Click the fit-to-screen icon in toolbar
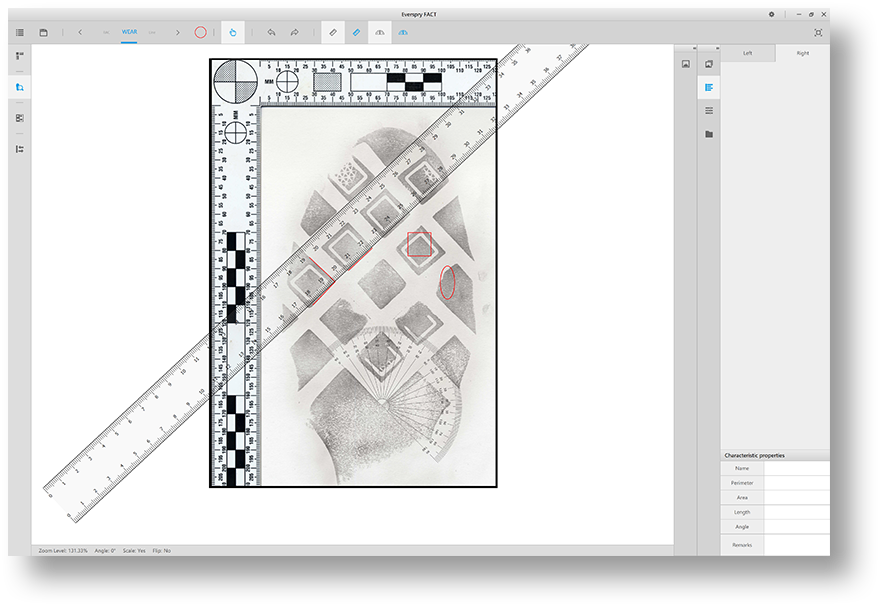 [818, 33]
